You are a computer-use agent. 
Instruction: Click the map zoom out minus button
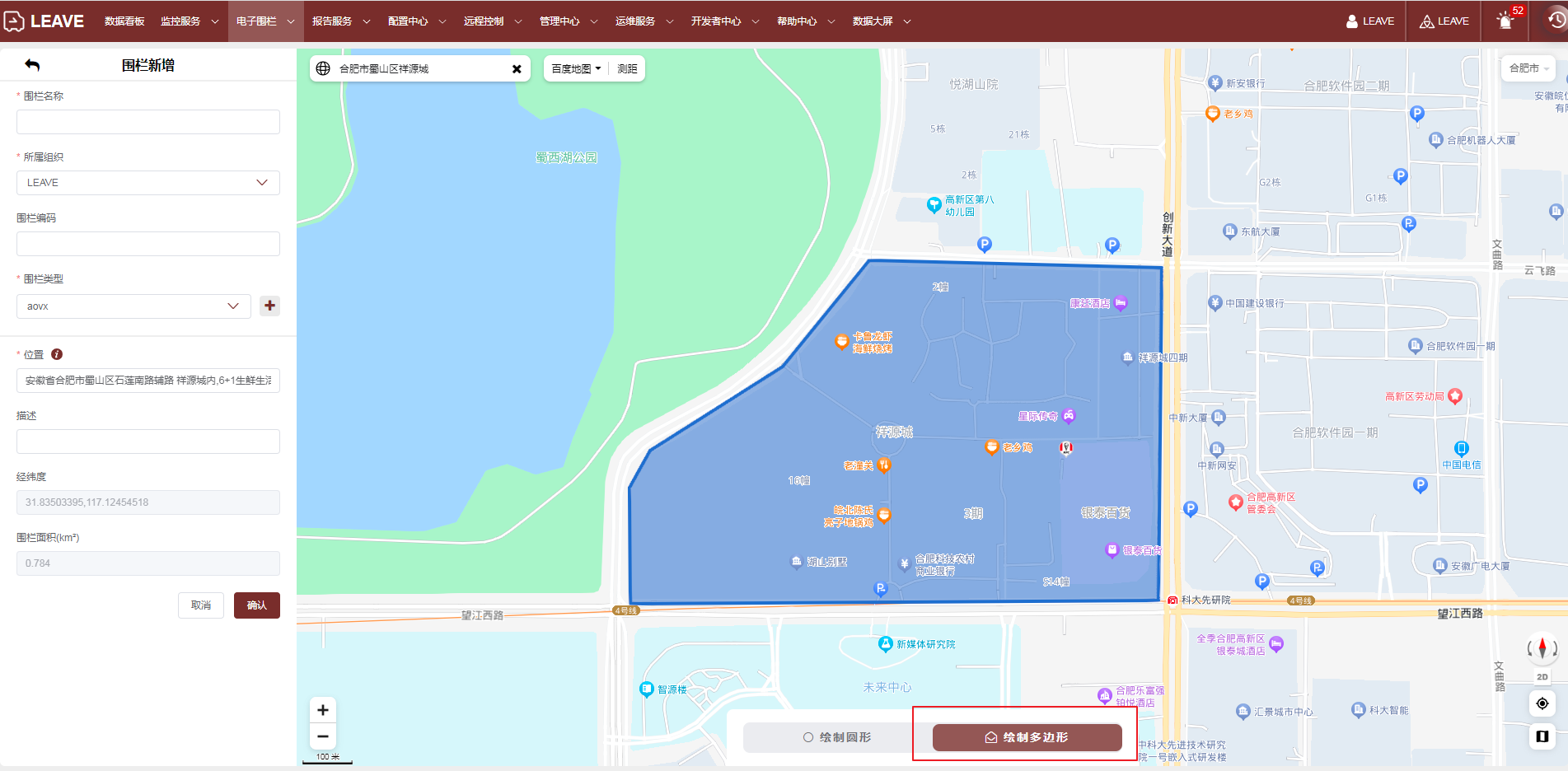coord(323,736)
